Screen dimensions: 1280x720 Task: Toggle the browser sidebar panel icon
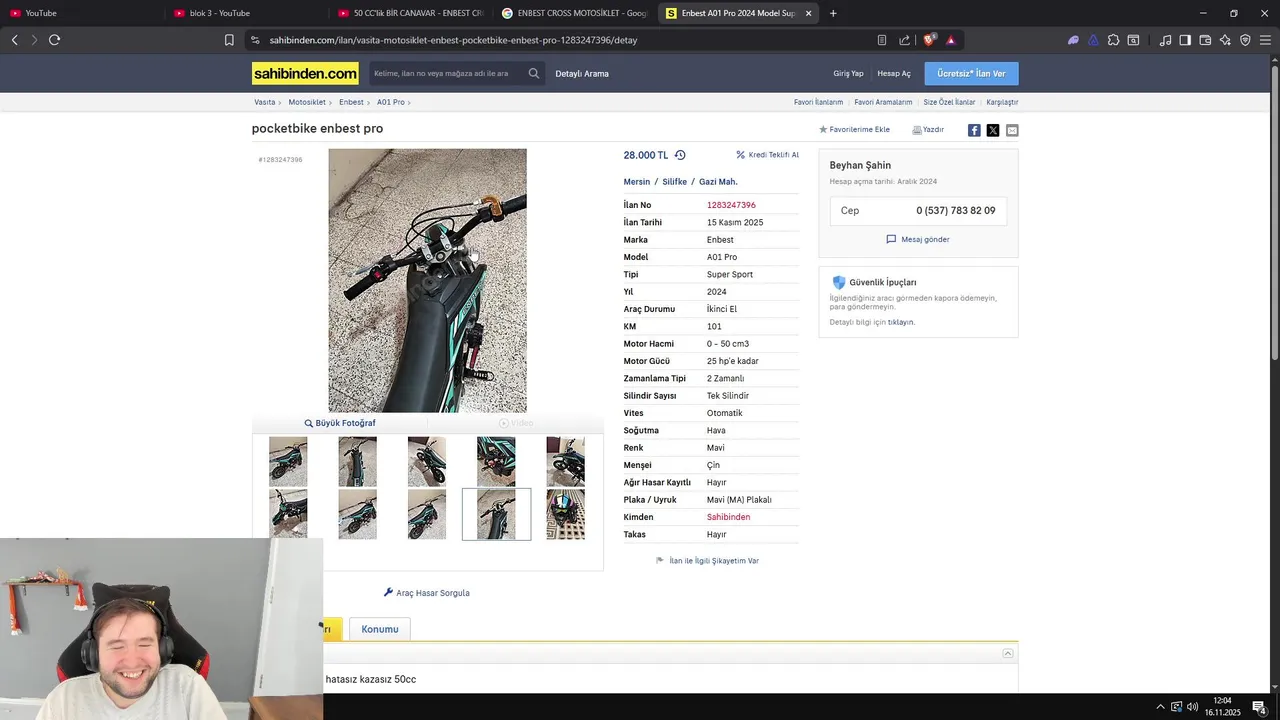pyautogui.click(x=1185, y=40)
